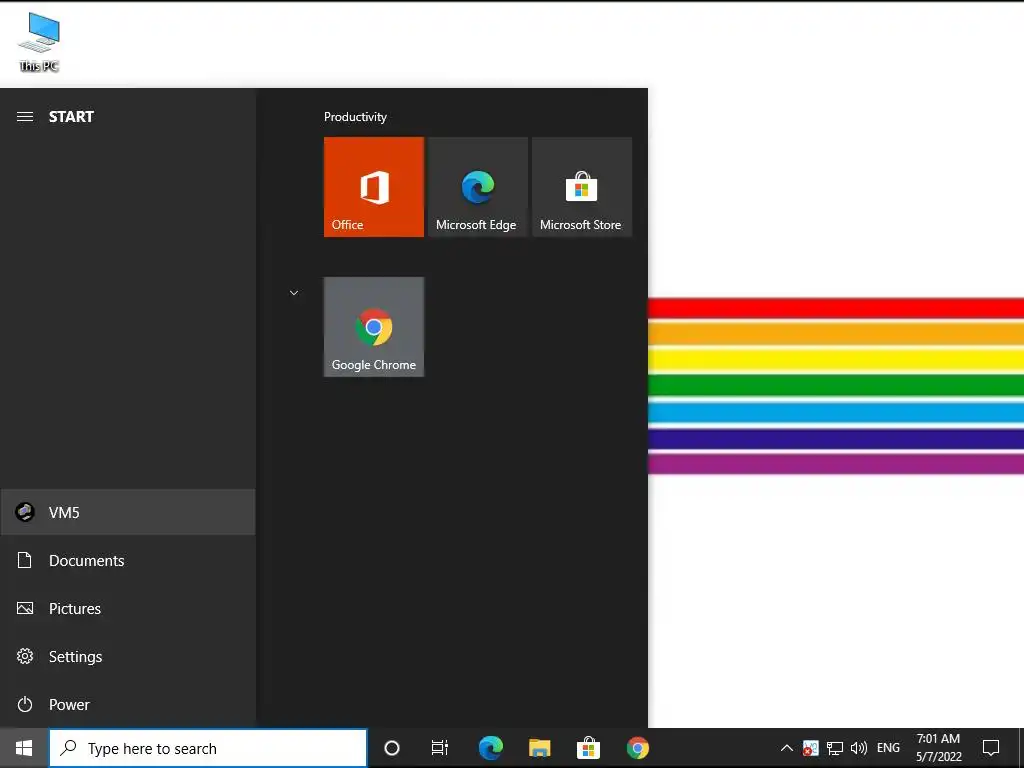Focus the Type here to search box
The height and width of the screenshot is (768, 1024).
(208, 748)
